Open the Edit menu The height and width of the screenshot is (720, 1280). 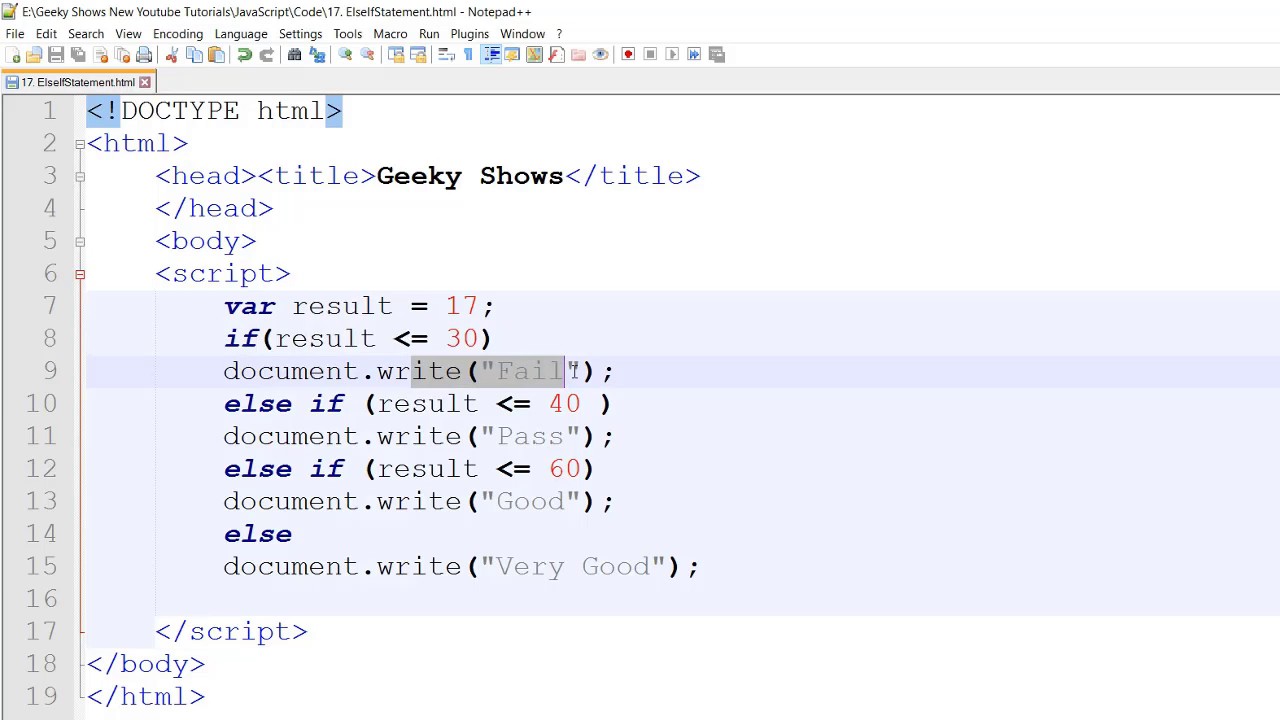pyautogui.click(x=46, y=33)
